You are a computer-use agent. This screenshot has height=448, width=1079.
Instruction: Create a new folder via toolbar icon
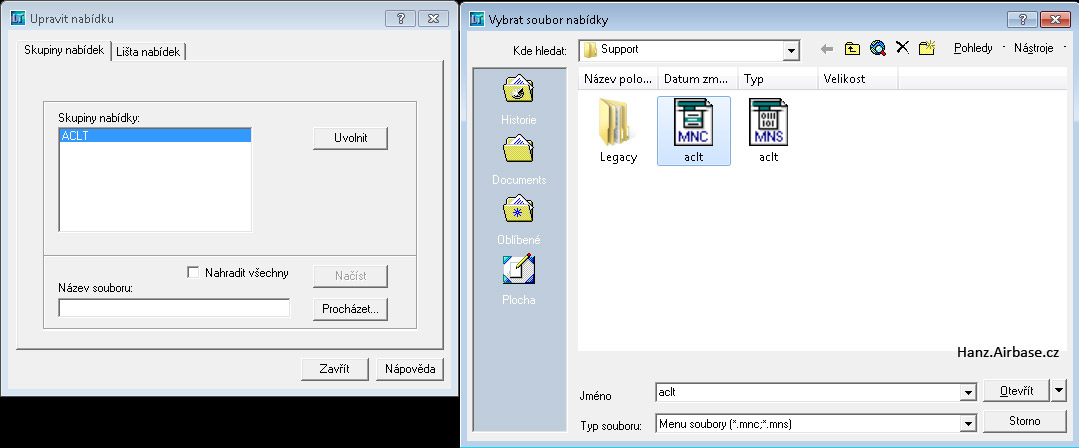point(927,48)
